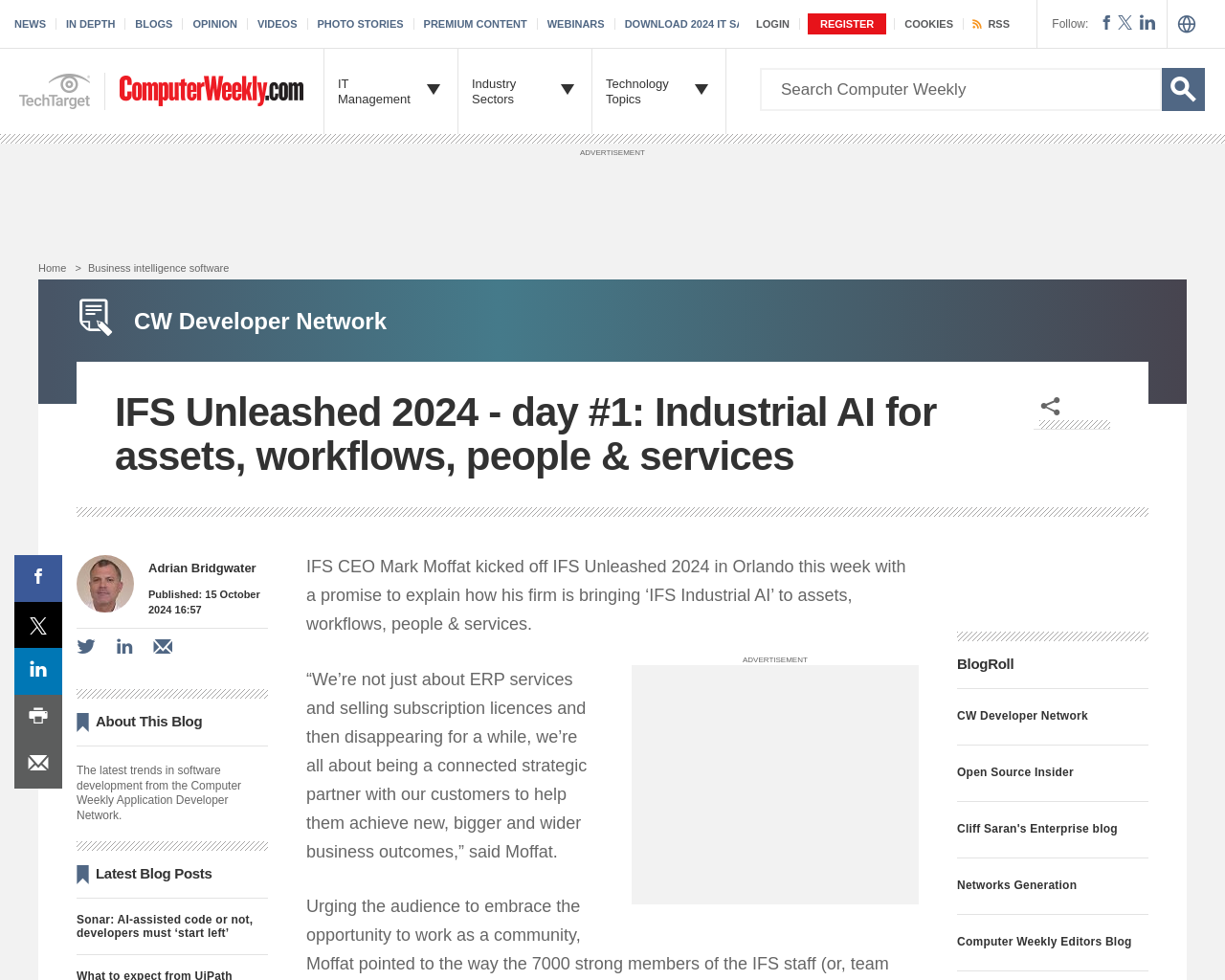Viewport: 1225px width, 980px height.
Task: Click the Published 15 October 2024 date
Action: [204, 602]
